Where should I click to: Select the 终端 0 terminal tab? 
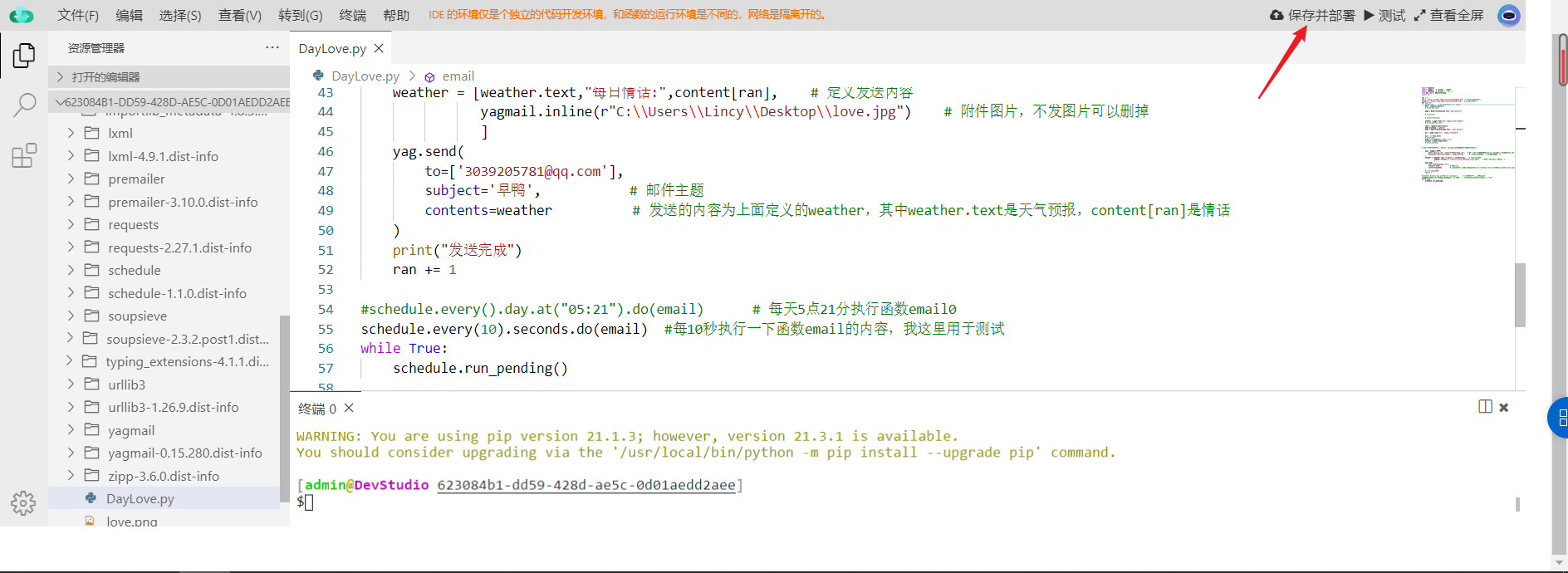tap(317, 409)
